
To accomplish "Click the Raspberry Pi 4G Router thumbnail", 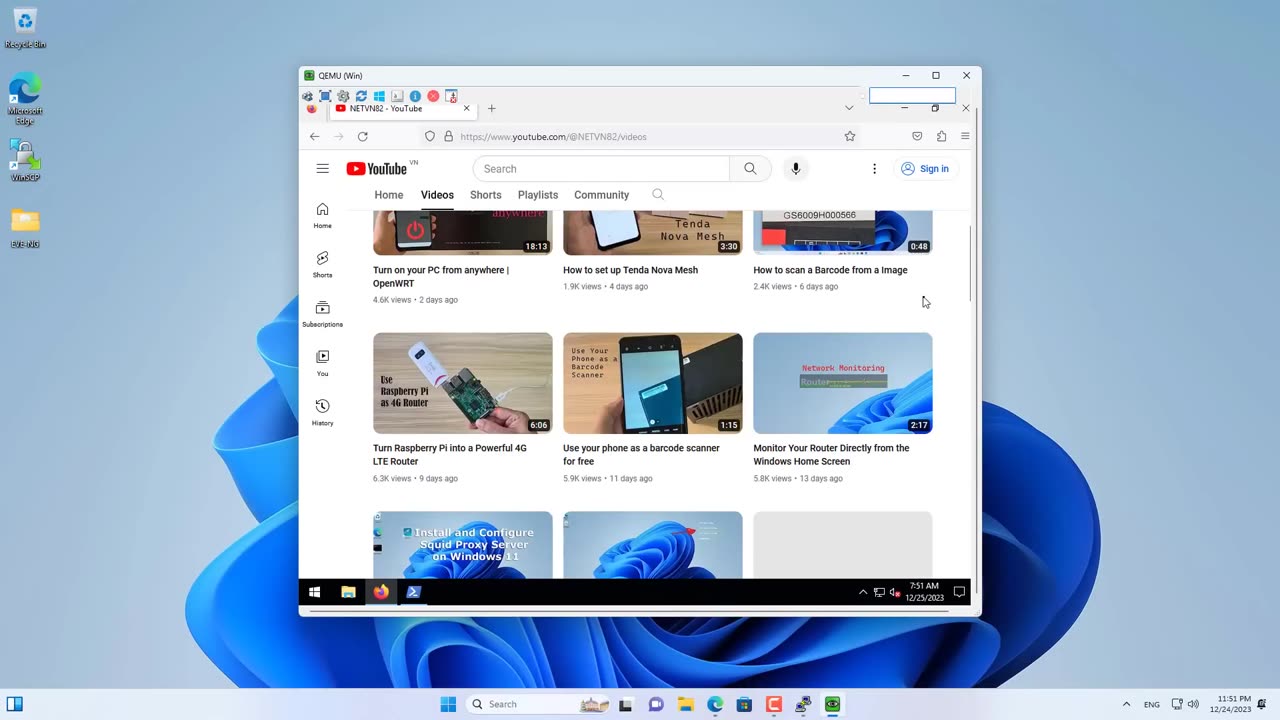I will coord(463,383).
